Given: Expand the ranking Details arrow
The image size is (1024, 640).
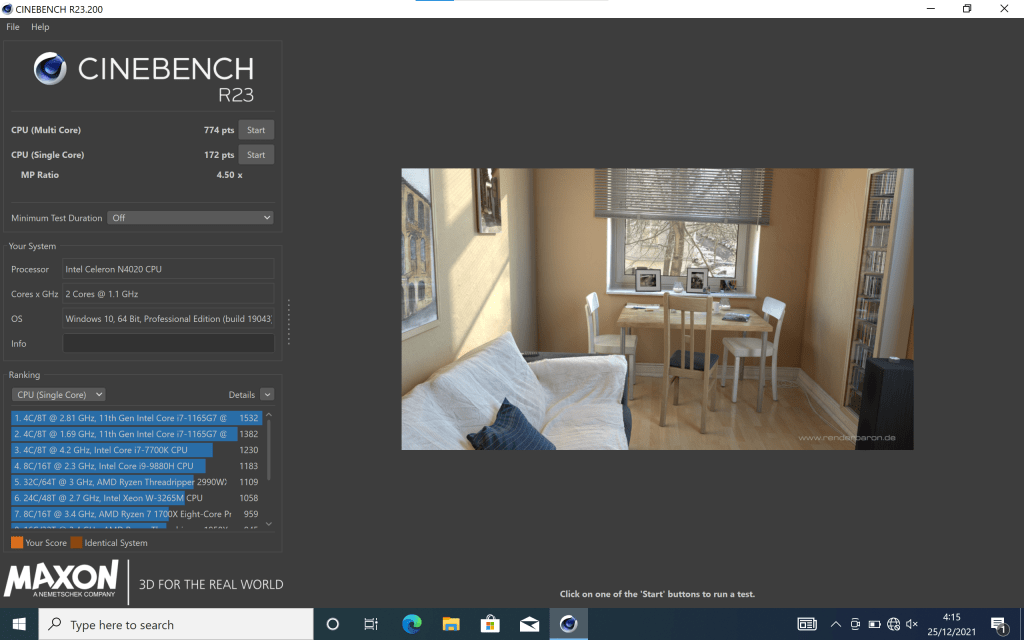Looking at the screenshot, I should point(267,394).
